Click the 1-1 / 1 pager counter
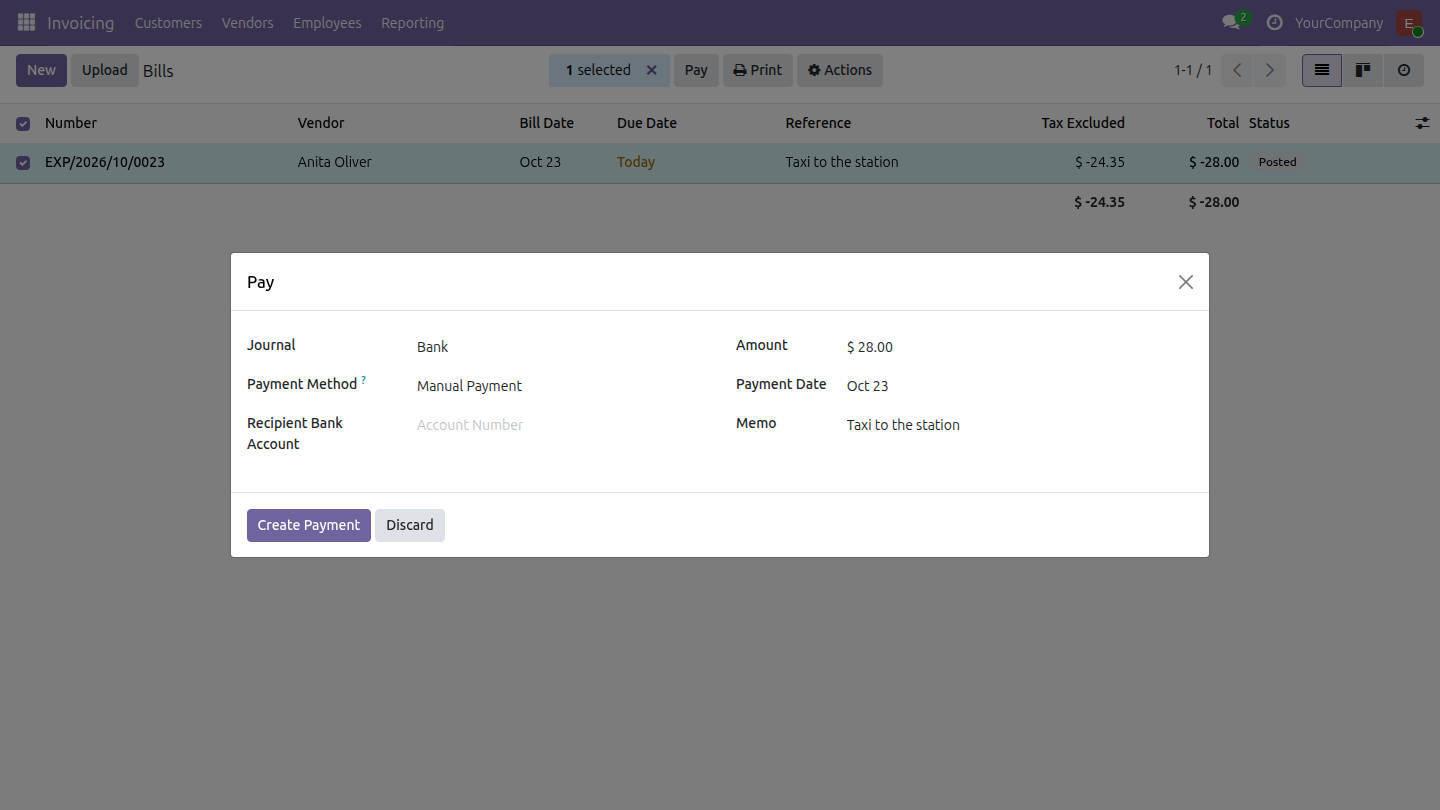The width and height of the screenshot is (1440, 810). [x=1193, y=70]
